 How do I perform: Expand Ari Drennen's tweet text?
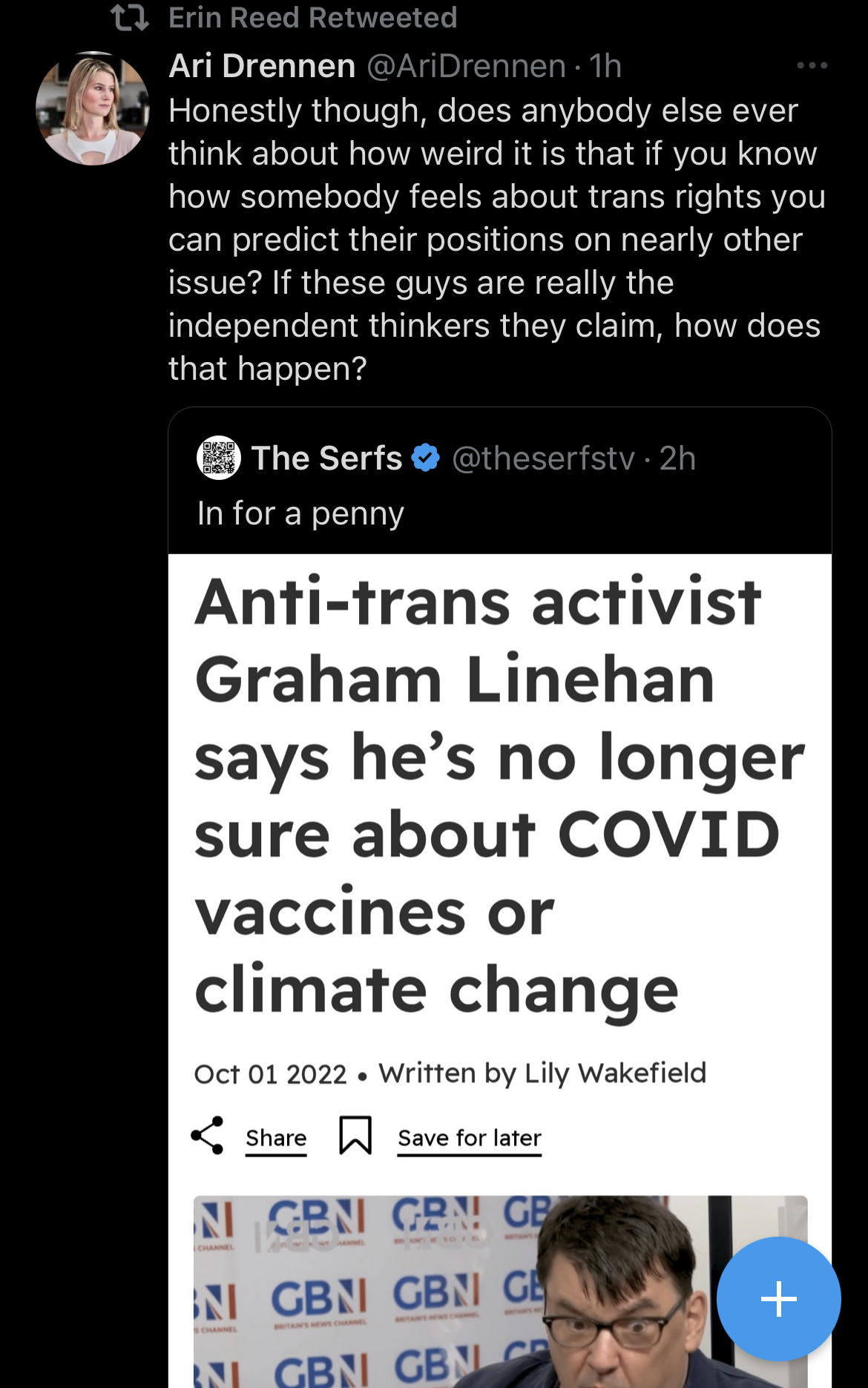click(x=496, y=239)
